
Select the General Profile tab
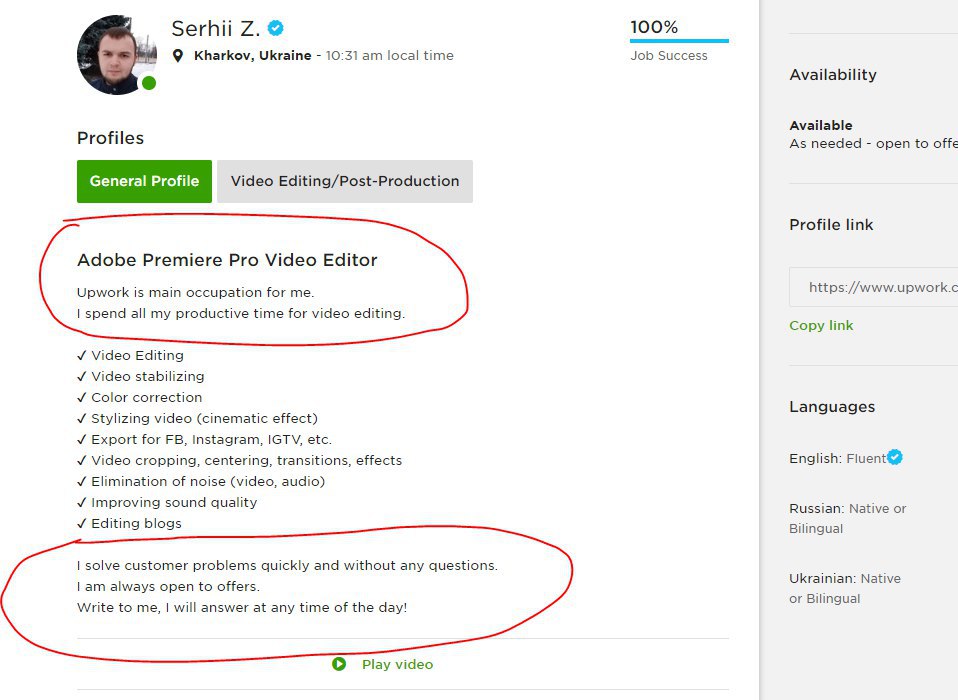[144, 181]
